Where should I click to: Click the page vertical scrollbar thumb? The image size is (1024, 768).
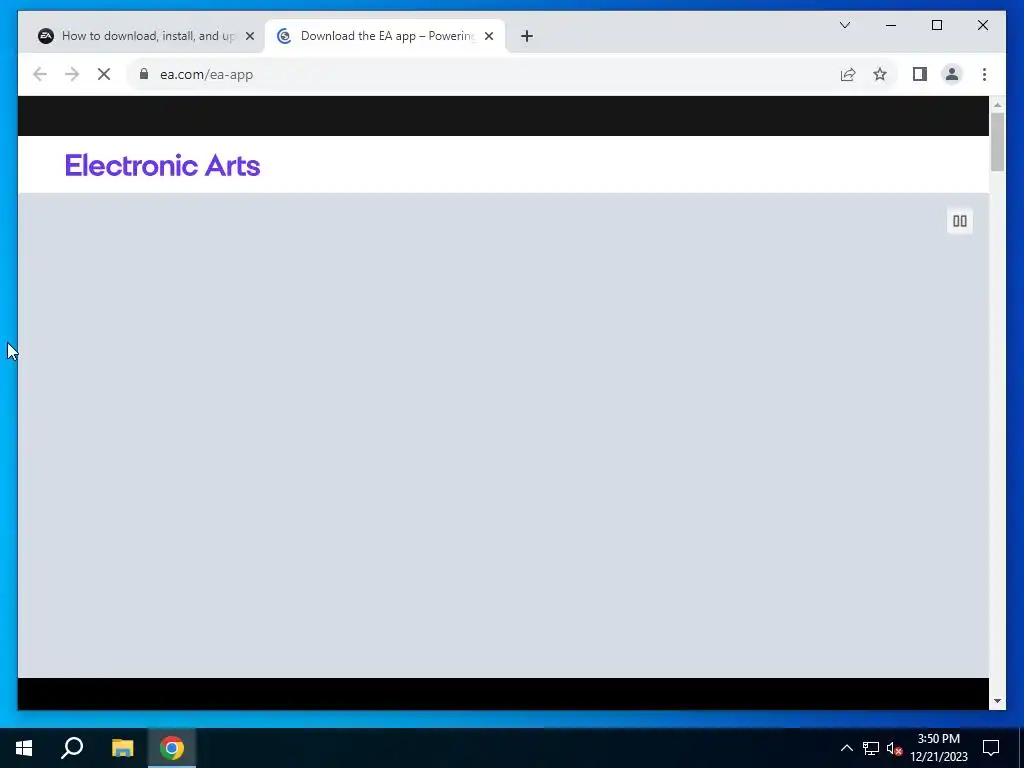[x=997, y=142]
